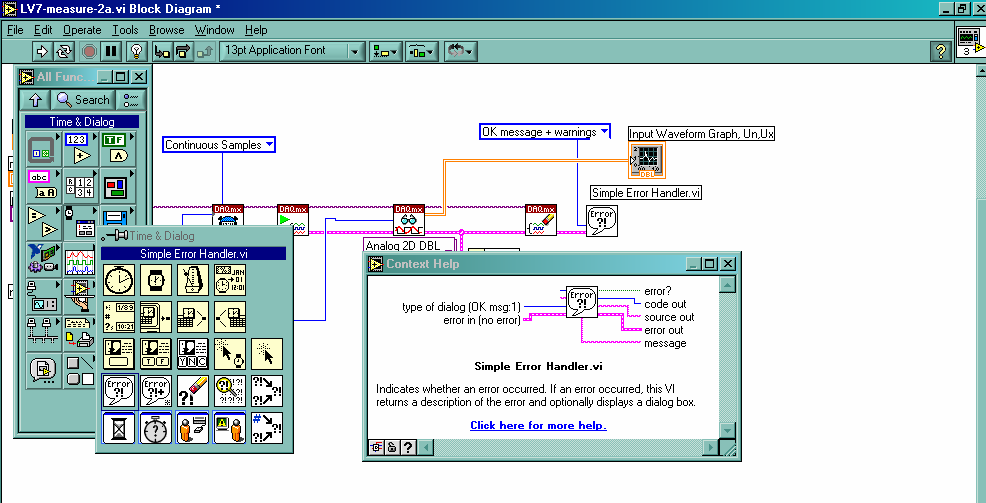Open the Boolean subpalette
The image size is (986, 503).
tap(118, 148)
